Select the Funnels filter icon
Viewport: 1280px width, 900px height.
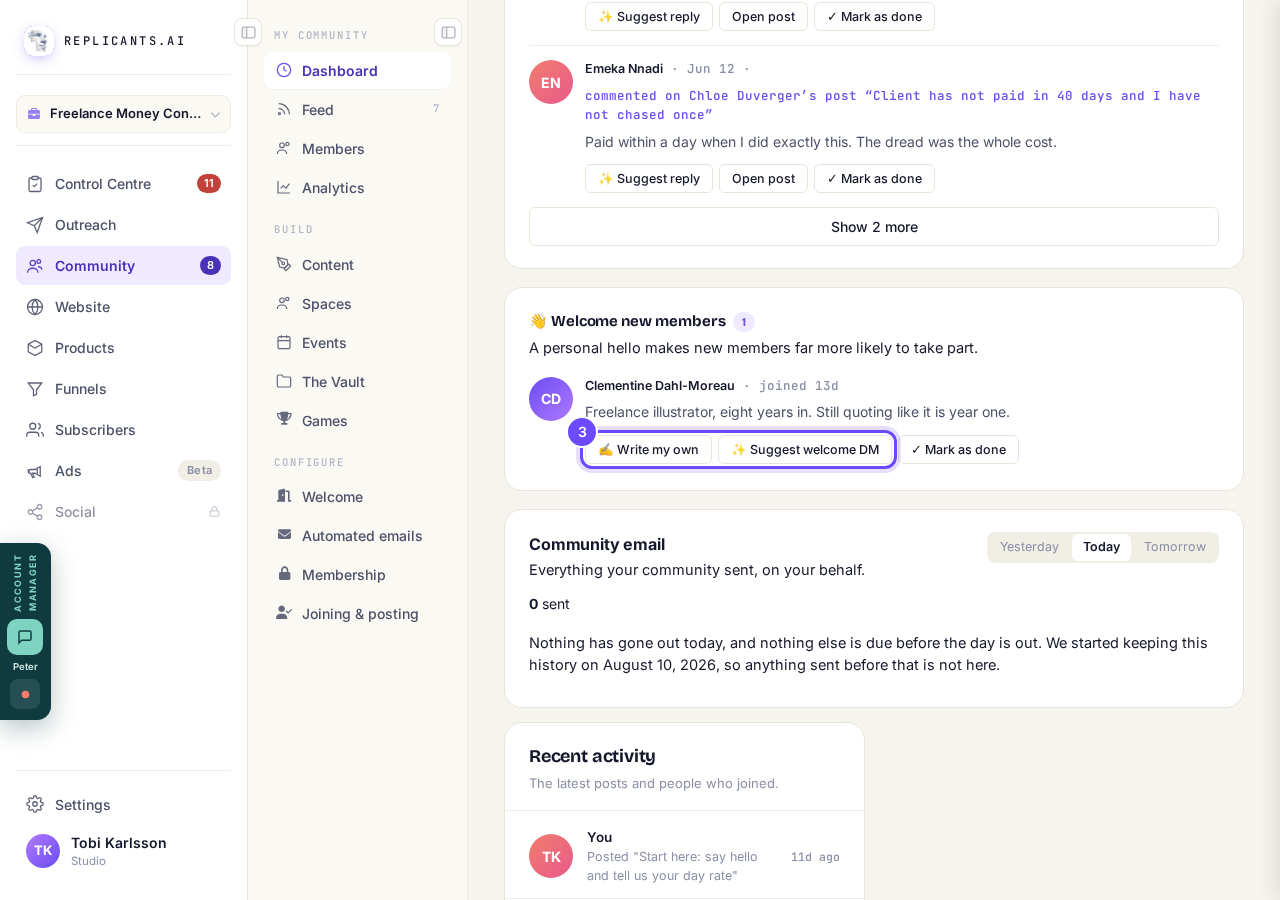point(35,389)
